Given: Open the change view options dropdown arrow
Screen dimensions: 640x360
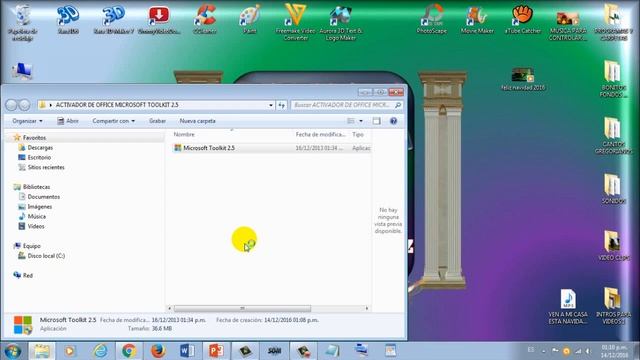Looking at the screenshot, I should tap(361, 121).
